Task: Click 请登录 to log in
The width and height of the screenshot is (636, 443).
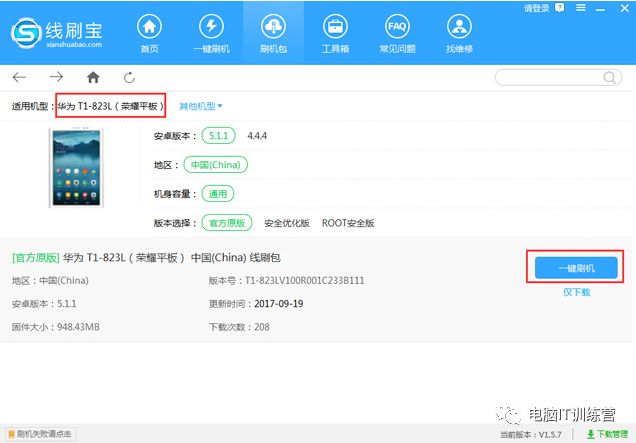Action: pyautogui.click(x=536, y=8)
